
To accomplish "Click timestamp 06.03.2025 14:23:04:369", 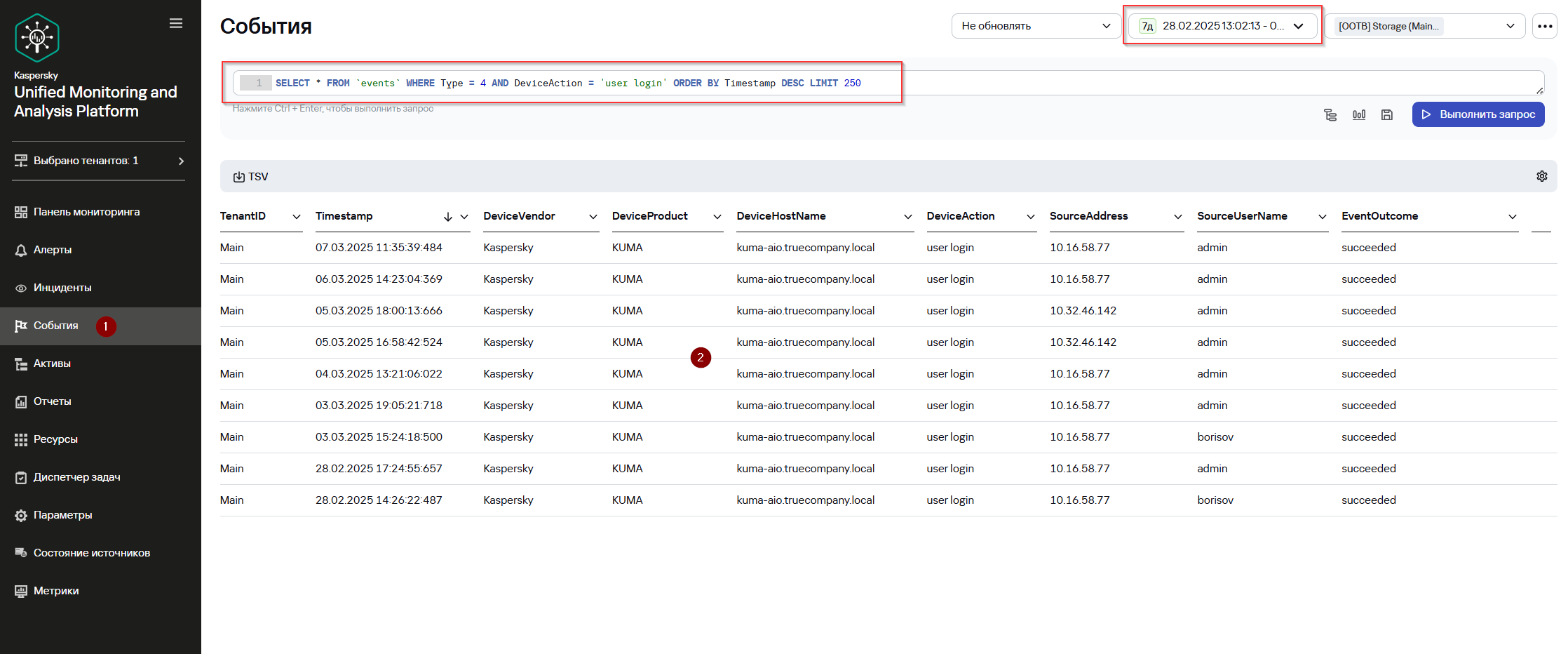I will [379, 279].
